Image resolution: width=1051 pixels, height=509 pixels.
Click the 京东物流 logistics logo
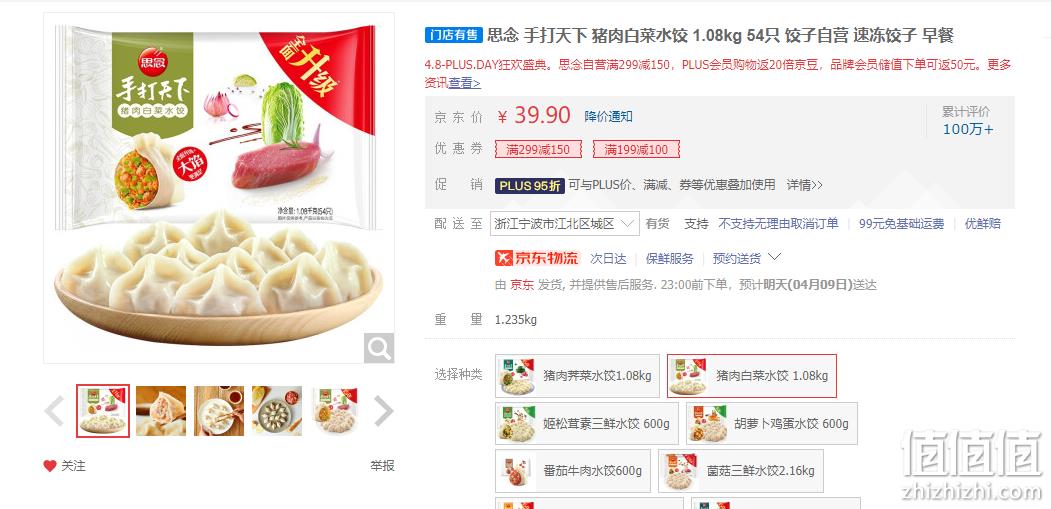coord(536,258)
